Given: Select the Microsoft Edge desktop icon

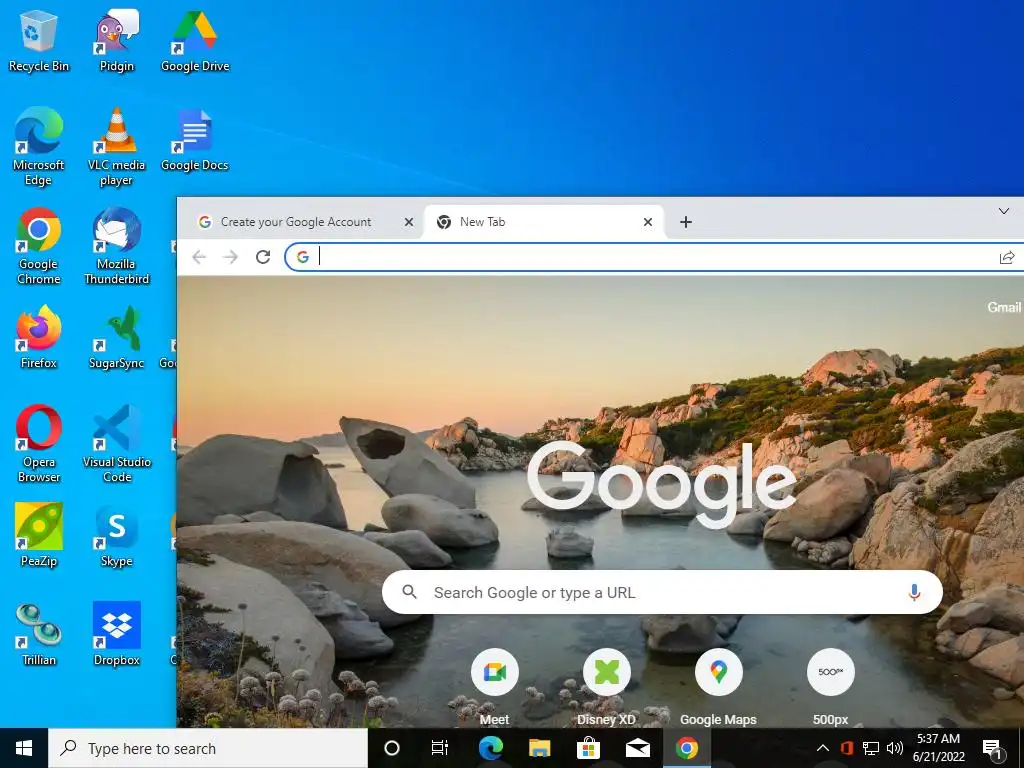Looking at the screenshot, I should pos(39,146).
